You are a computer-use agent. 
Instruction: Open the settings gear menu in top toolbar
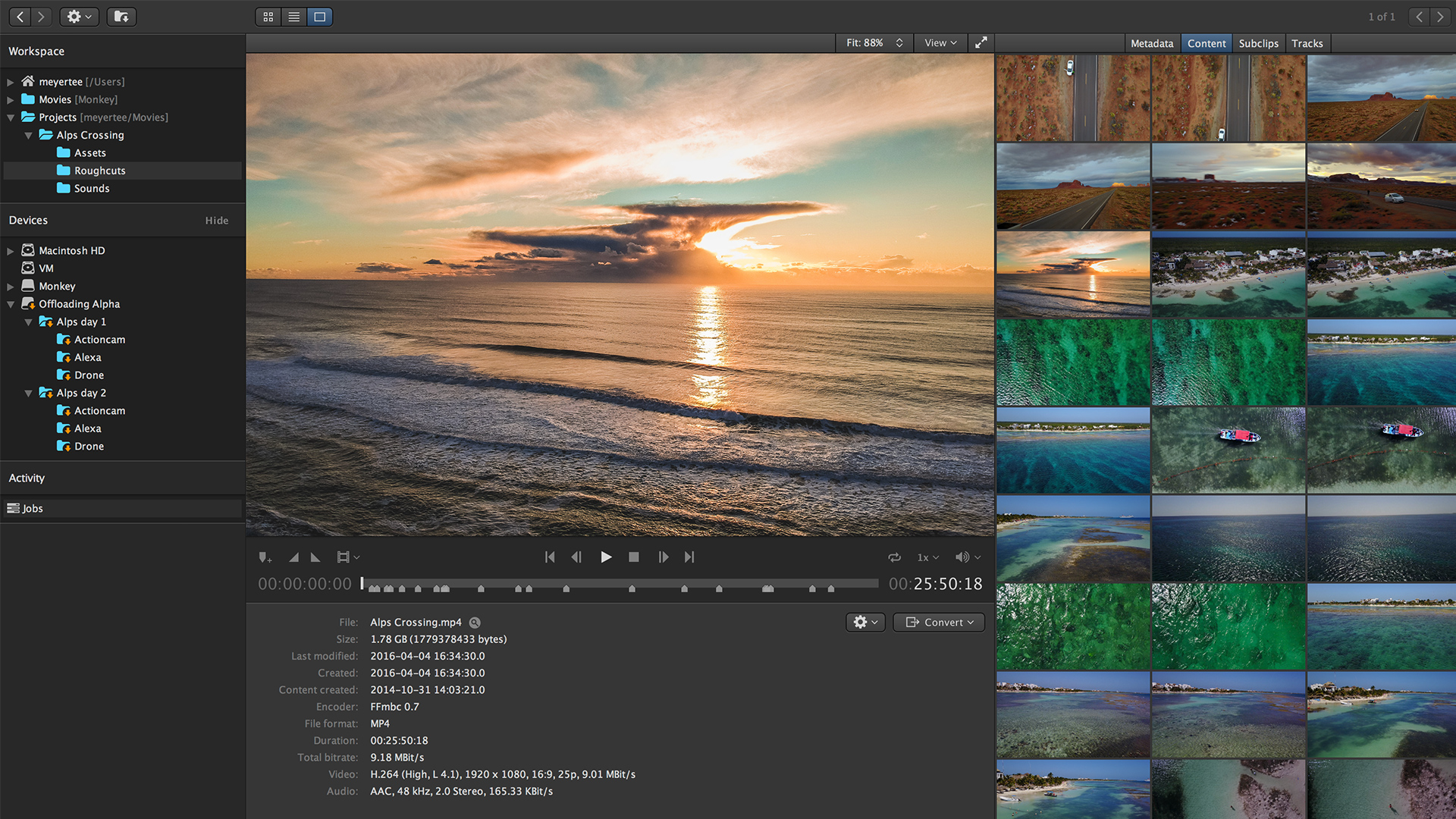pos(79,17)
